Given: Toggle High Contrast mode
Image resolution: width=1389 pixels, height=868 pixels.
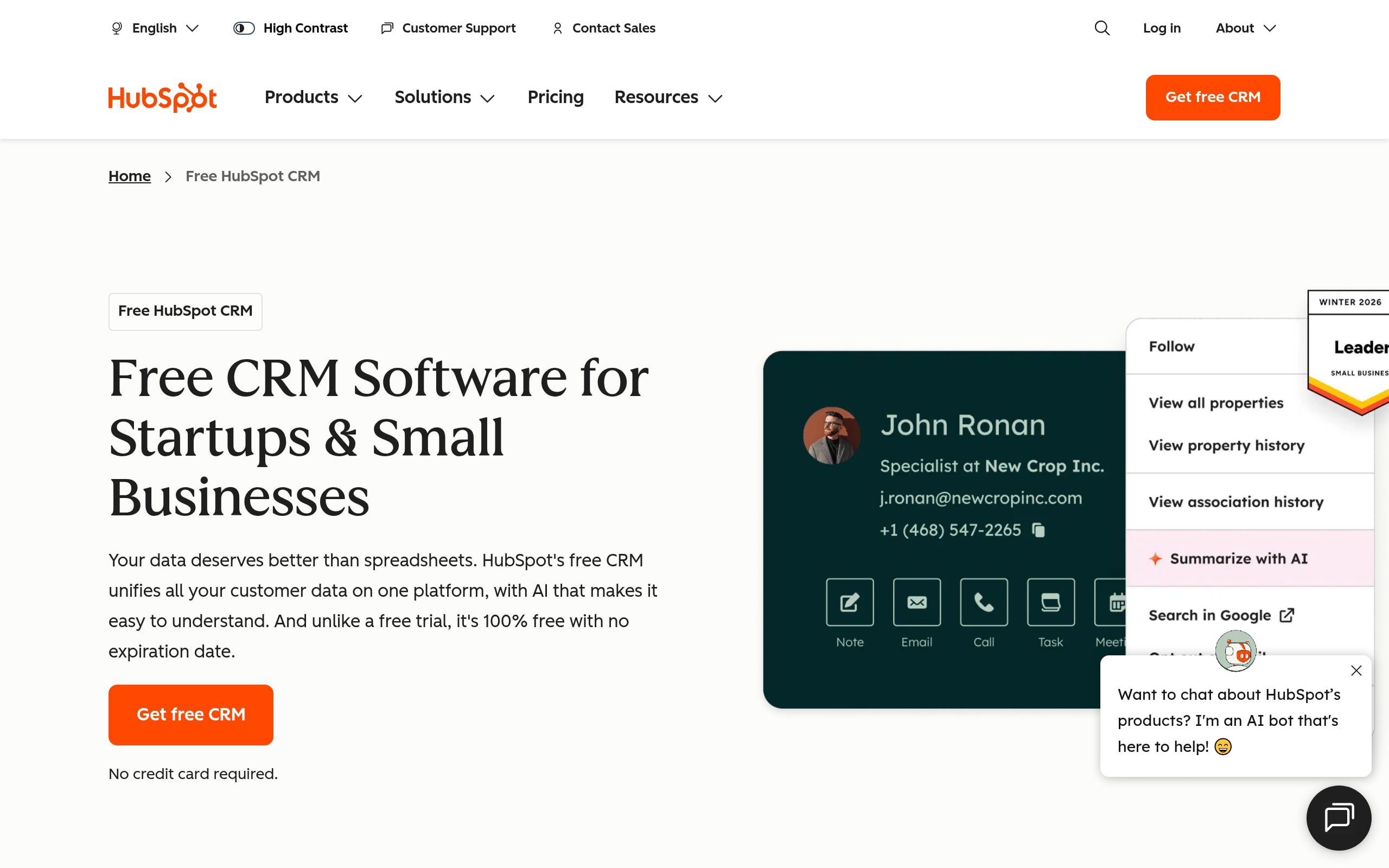Looking at the screenshot, I should click(x=290, y=28).
